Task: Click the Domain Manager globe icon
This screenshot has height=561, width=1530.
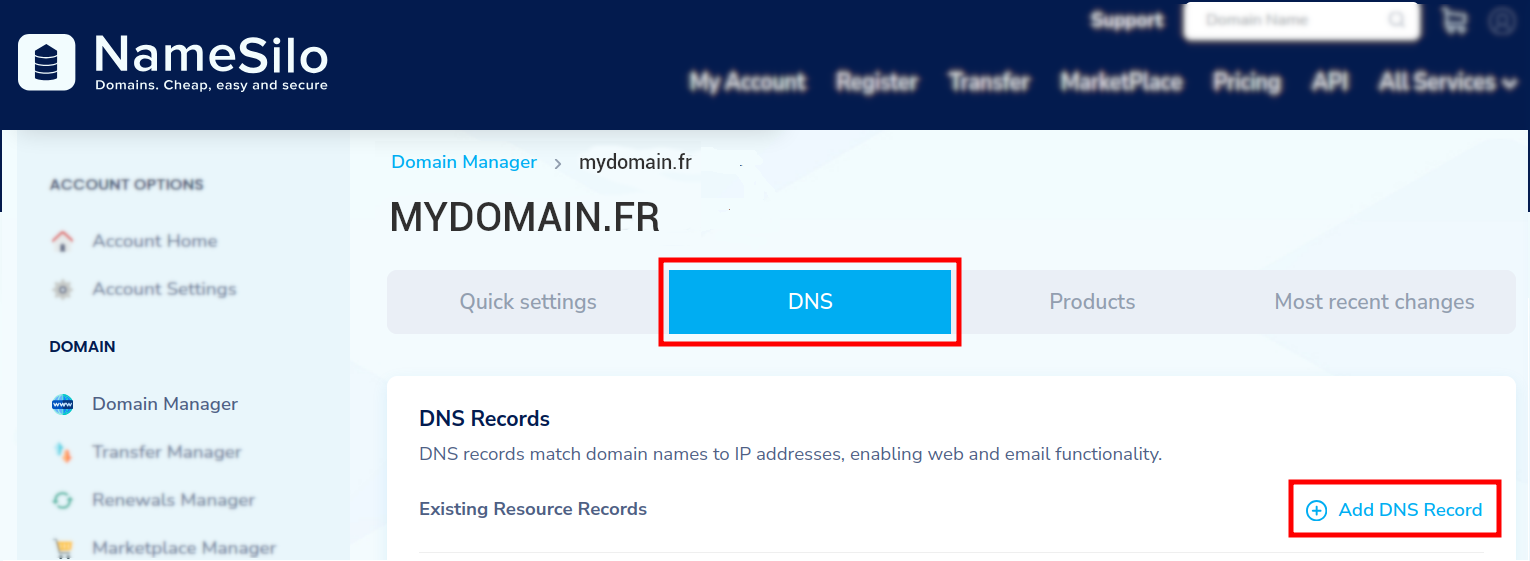Action: click(x=62, y=404)
